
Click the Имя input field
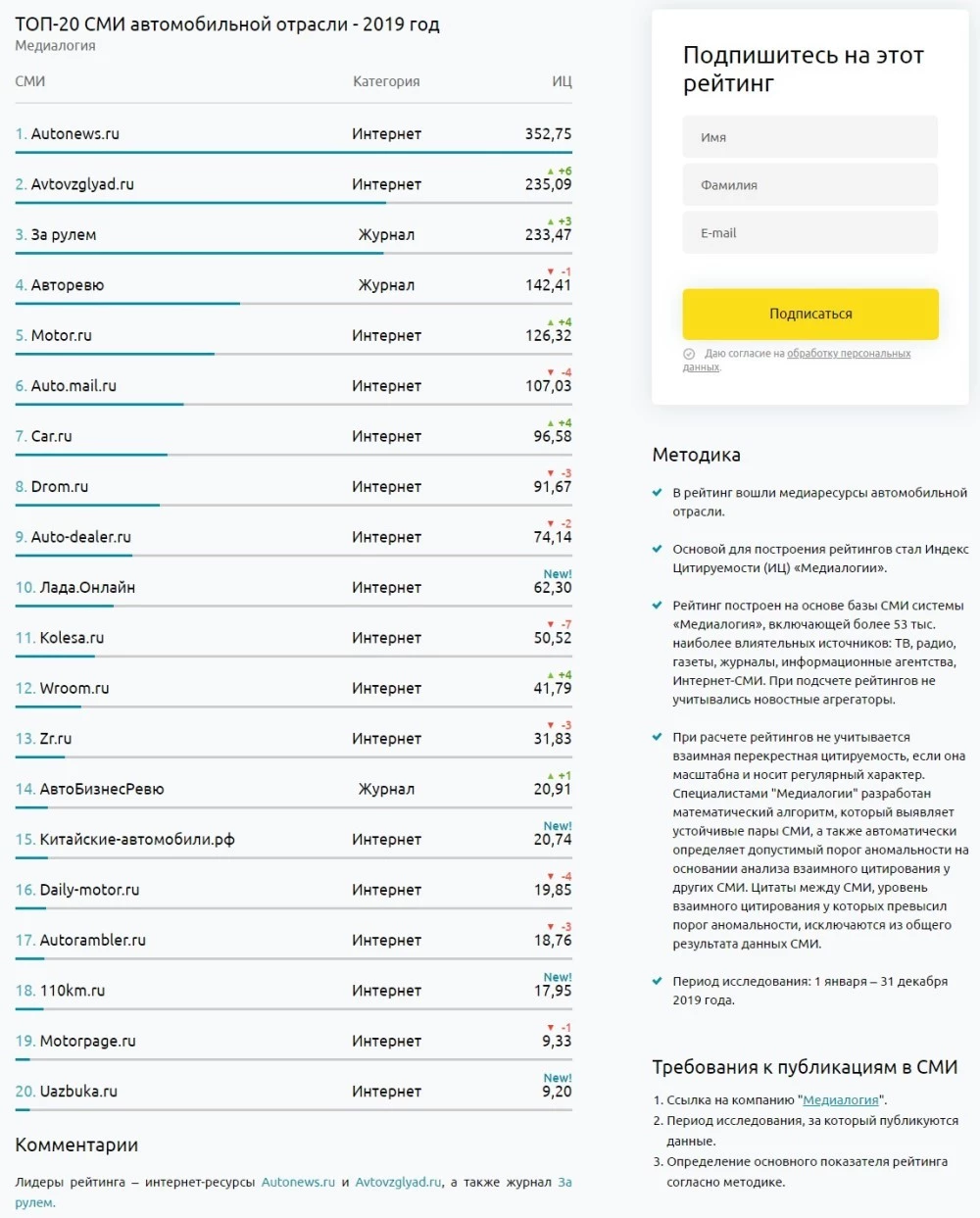point(809,136)
